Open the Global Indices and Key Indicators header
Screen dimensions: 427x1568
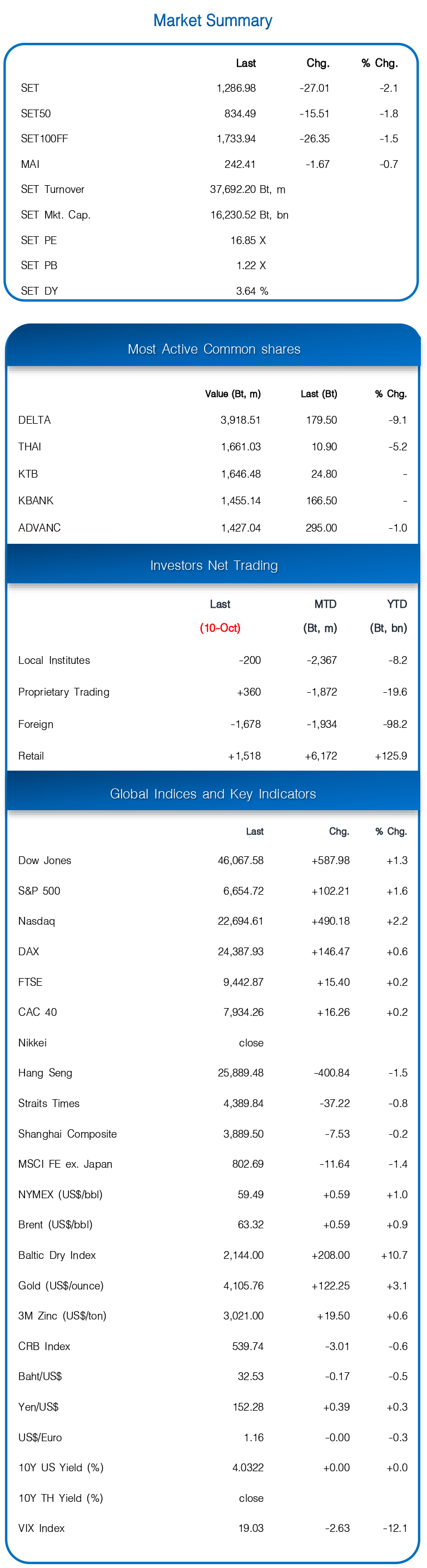213,794
